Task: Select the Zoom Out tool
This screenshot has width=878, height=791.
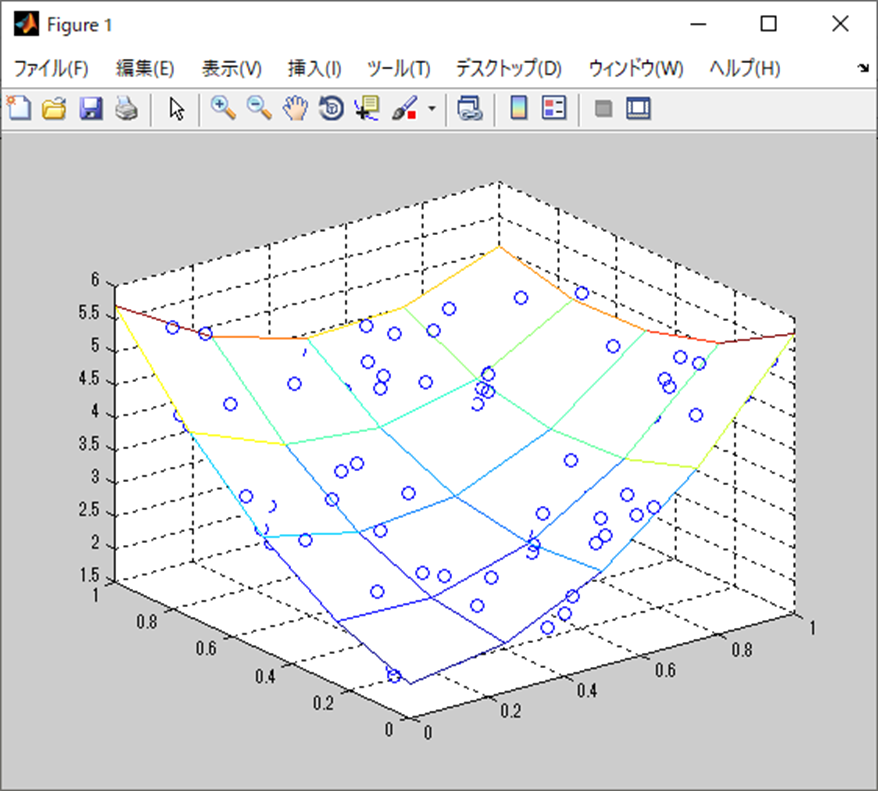Action: coord(259,108)
